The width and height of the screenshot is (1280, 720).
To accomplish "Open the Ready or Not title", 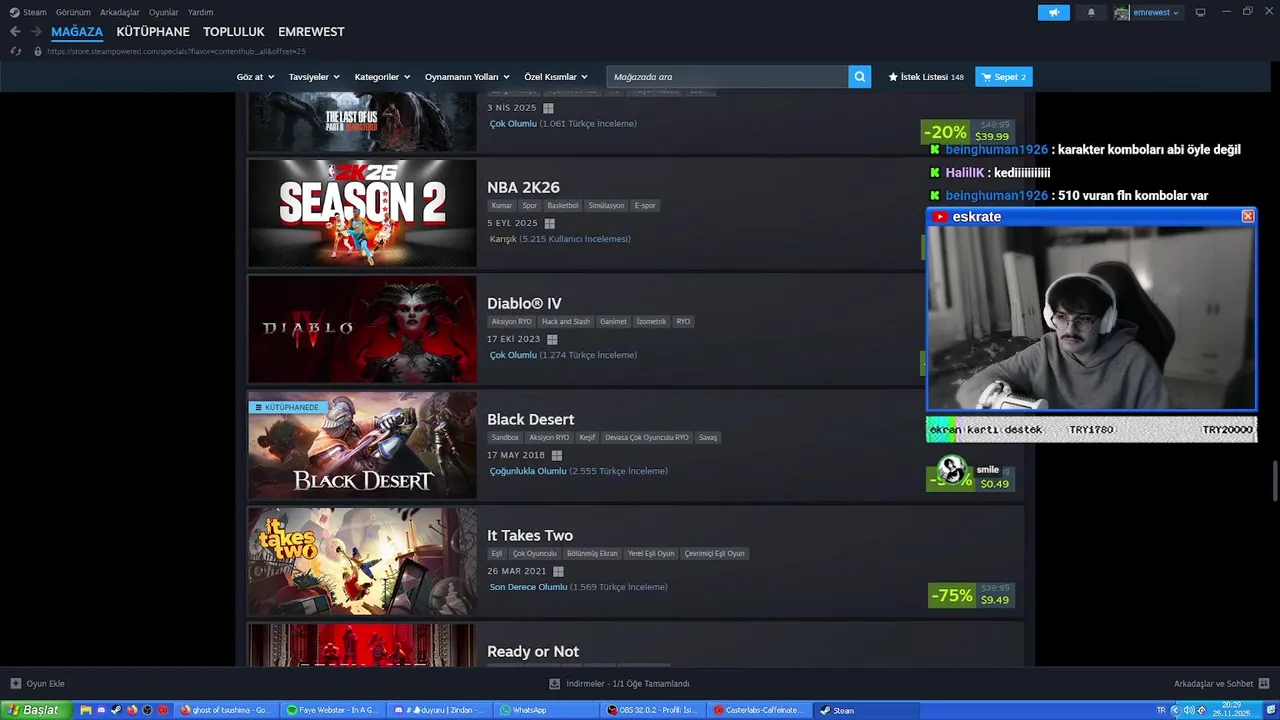I will (x=533, y=651).
